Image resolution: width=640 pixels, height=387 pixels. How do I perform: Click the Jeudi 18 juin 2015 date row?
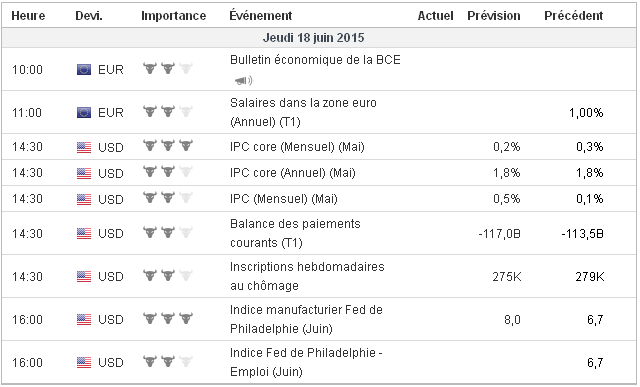[319, 38]
